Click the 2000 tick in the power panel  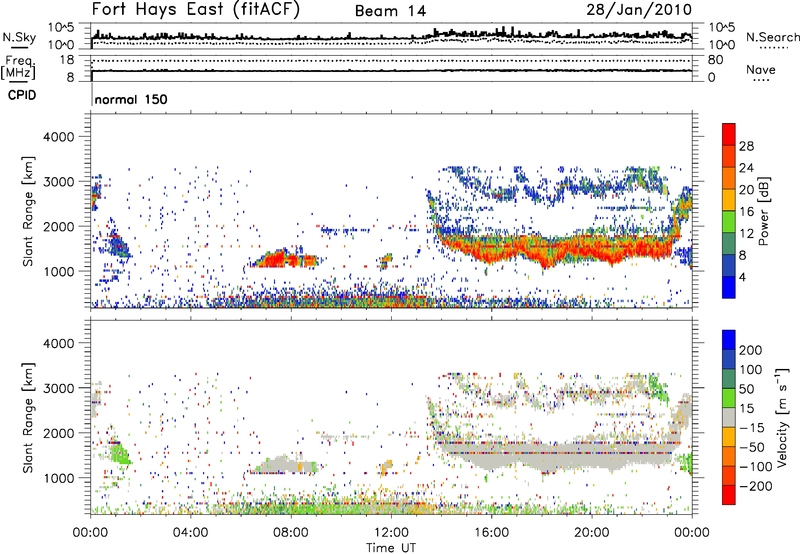58,226
